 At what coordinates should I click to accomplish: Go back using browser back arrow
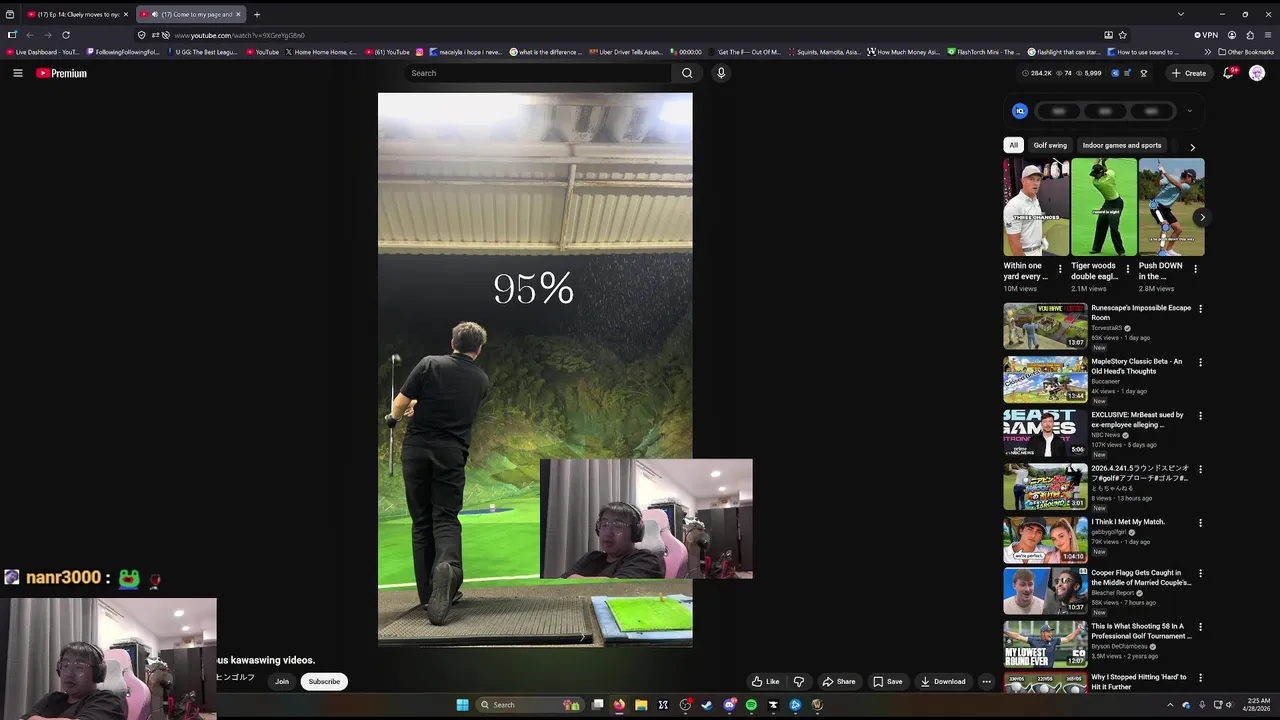(x=29, y=35)
